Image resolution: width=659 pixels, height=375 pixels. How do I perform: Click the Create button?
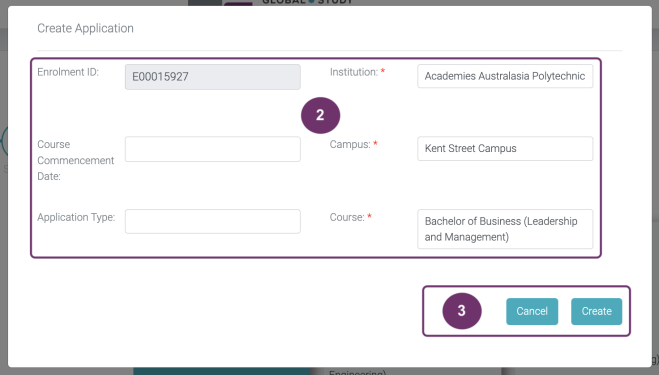pos(596,311)
